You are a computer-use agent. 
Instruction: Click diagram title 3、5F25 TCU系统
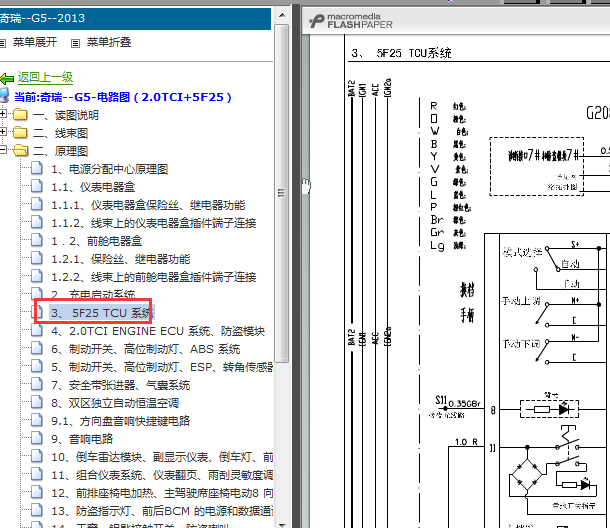(x=401, y=53)
